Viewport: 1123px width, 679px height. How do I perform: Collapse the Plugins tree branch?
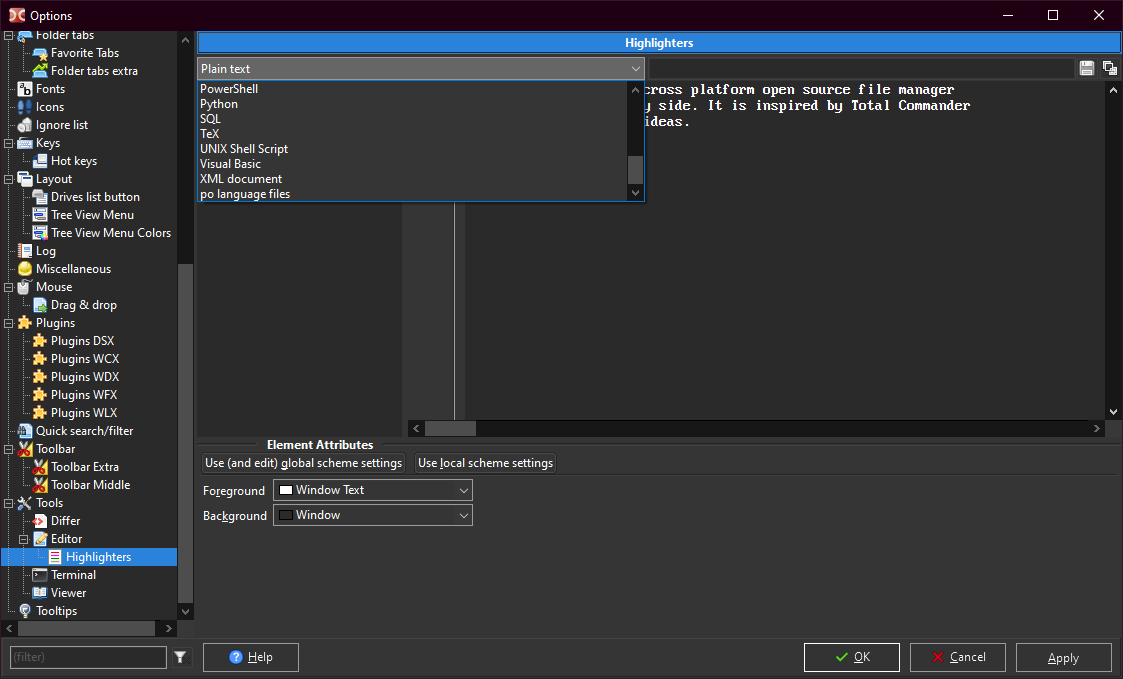9,323
